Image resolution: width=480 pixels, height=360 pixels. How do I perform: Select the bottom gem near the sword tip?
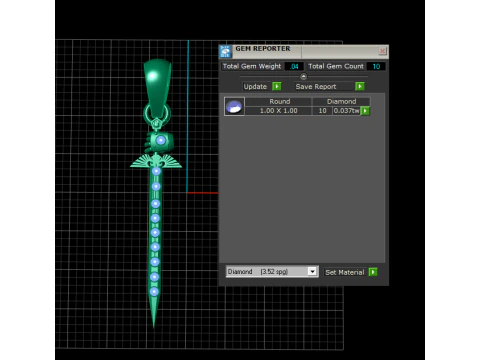(154, 292)
